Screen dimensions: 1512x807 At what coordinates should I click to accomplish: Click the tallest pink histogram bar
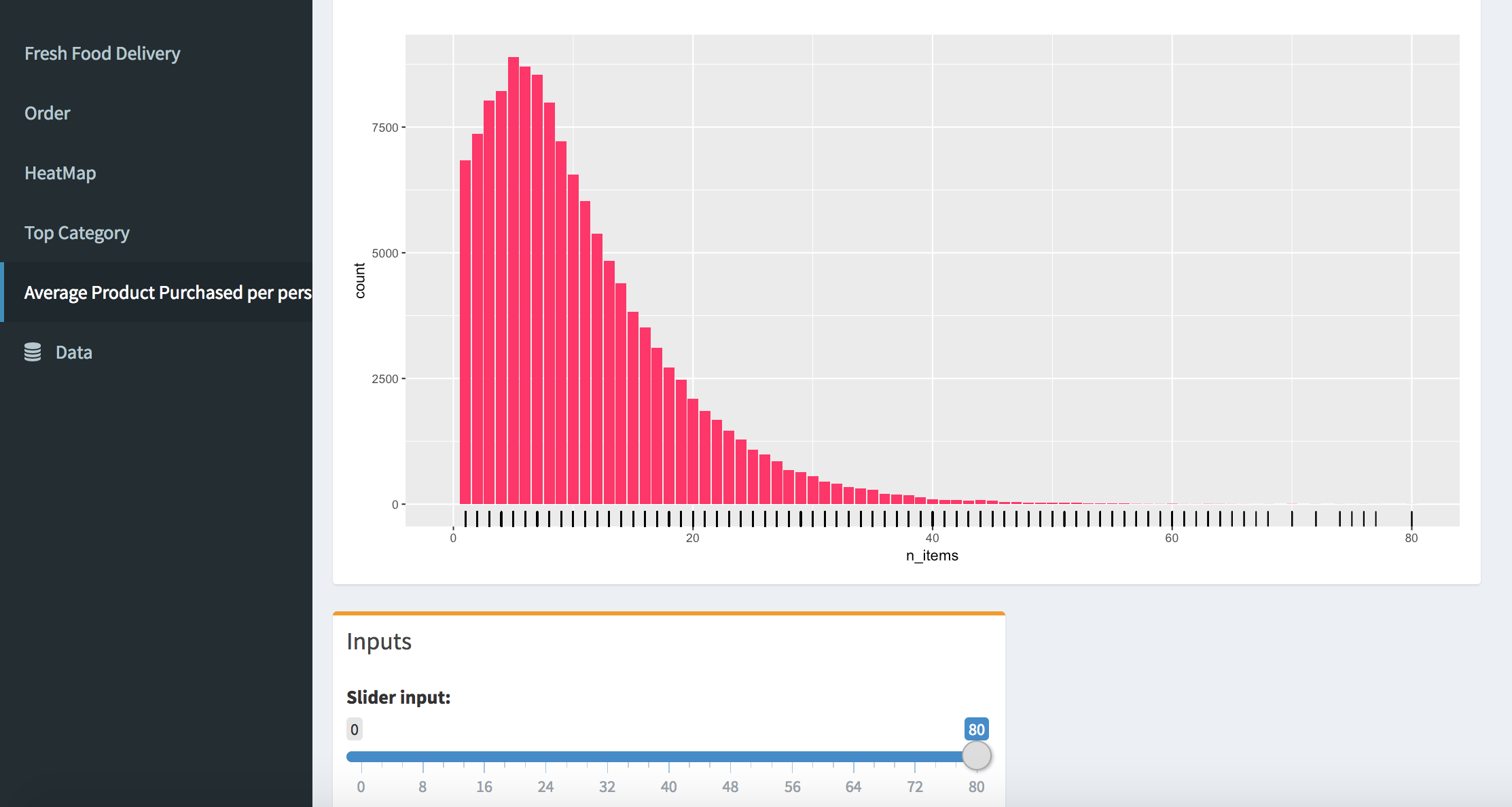(514, 285)
